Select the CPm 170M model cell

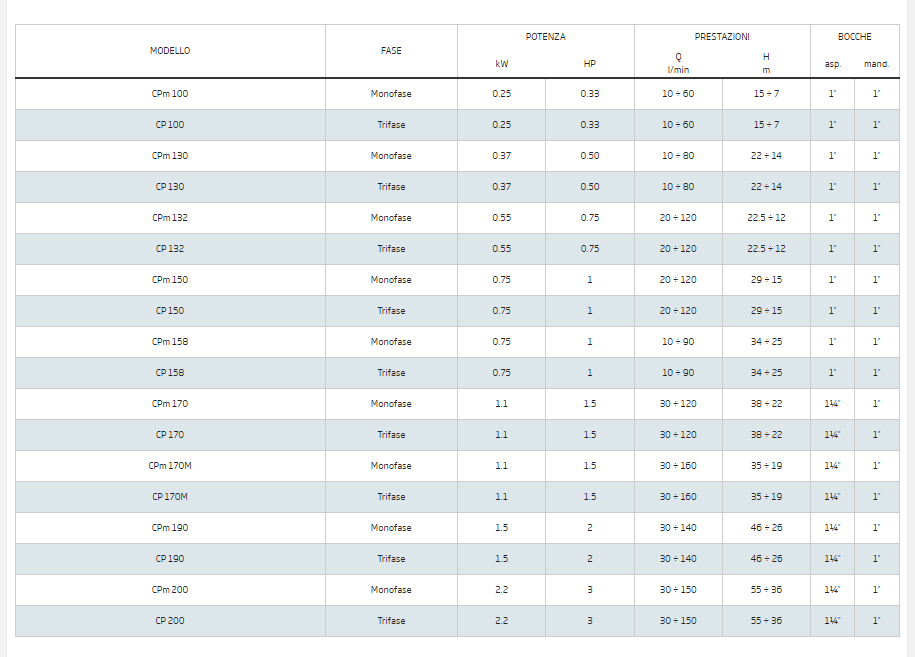[x=170, y=466]
